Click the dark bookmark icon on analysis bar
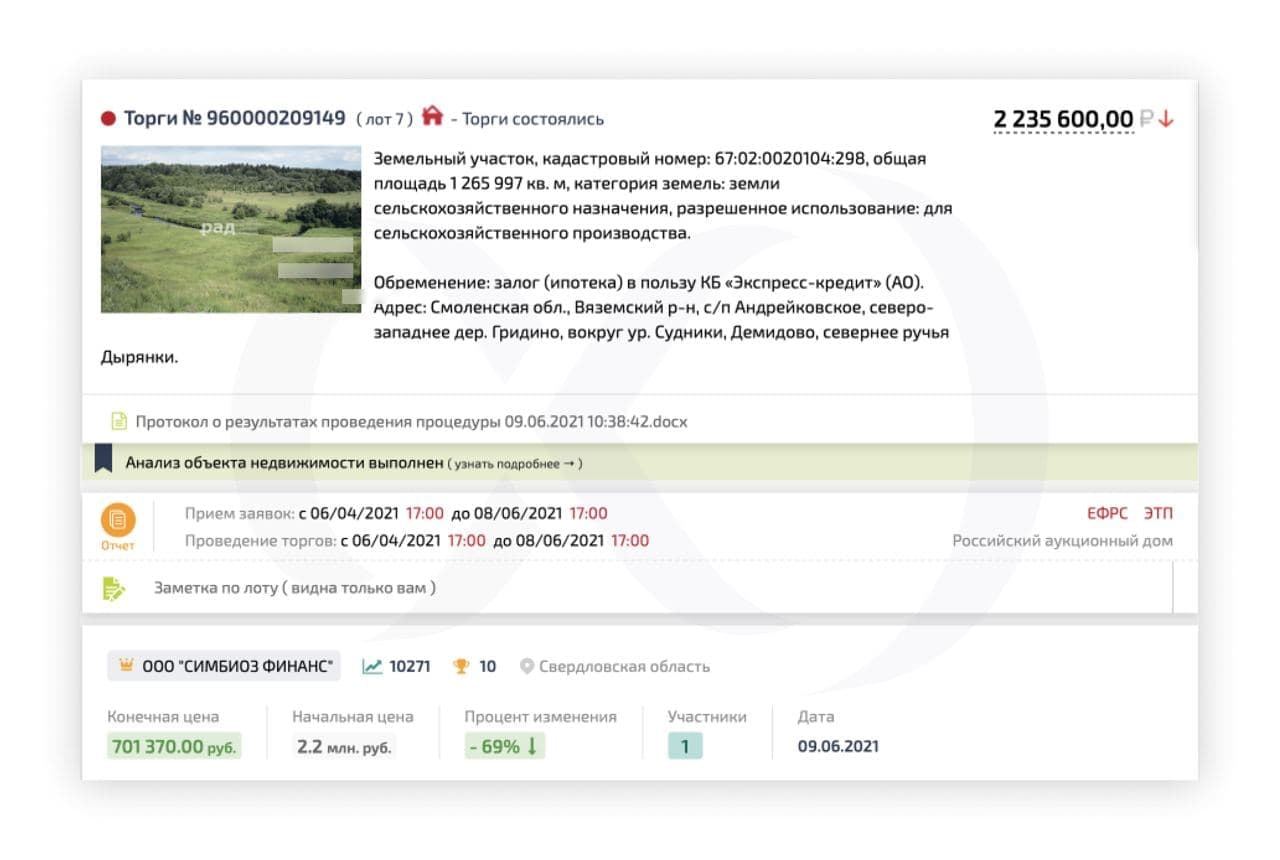1280x860 pixels. pyautogui.click(x=103, y=459)
